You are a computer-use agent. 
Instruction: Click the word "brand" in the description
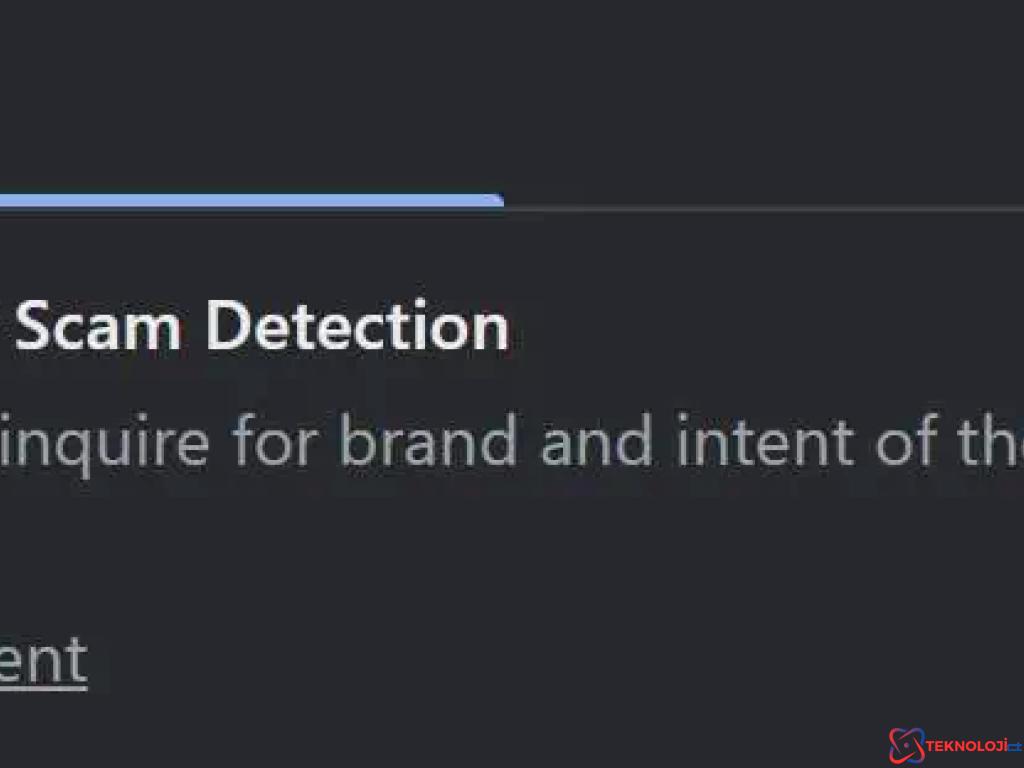click(428, 441)
